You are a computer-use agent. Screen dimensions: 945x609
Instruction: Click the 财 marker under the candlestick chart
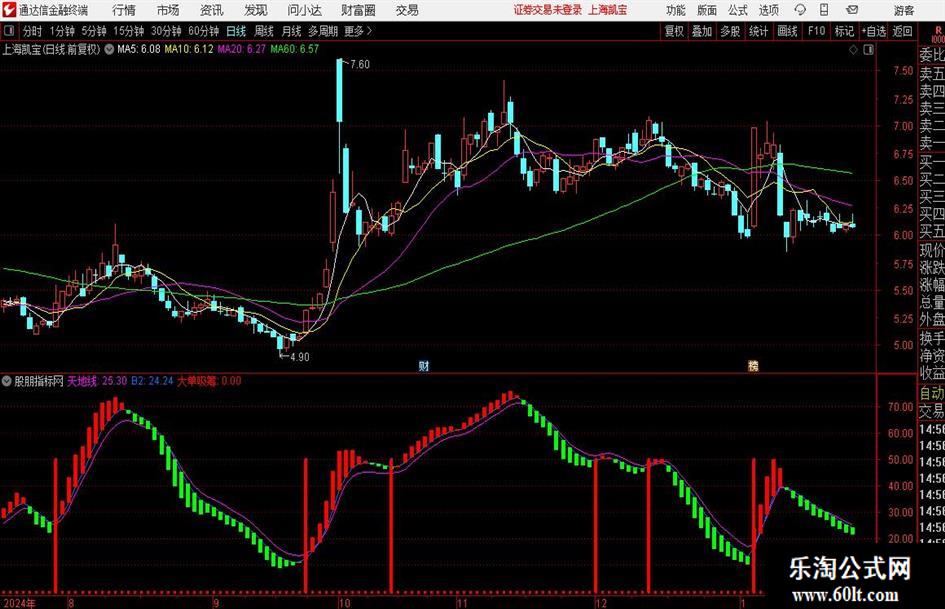[x=424, y=365]
